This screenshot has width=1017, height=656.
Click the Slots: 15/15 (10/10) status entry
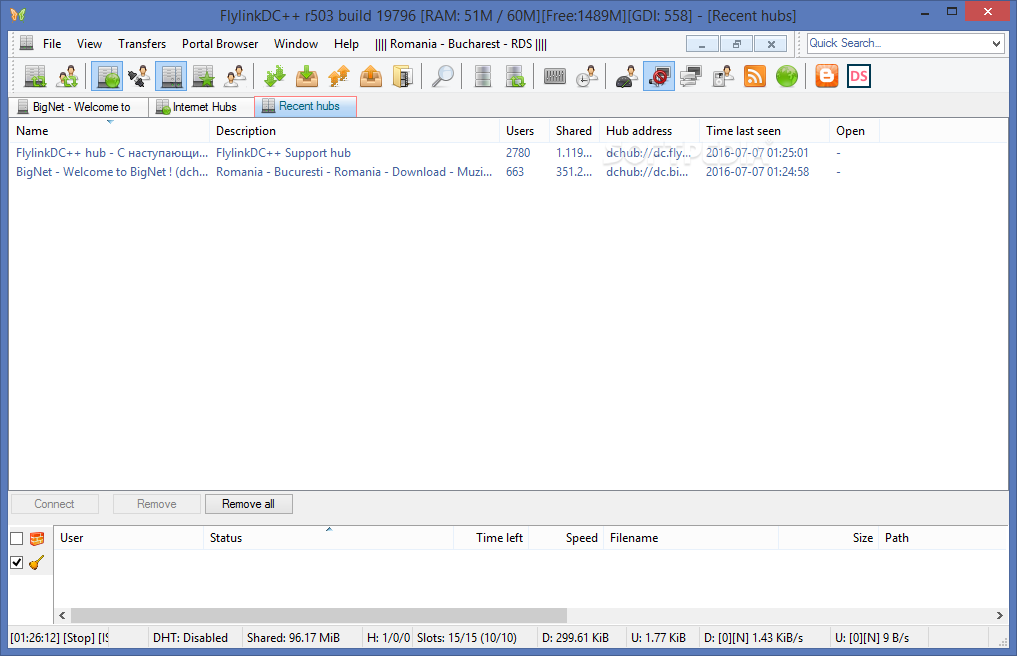point(475,638)
